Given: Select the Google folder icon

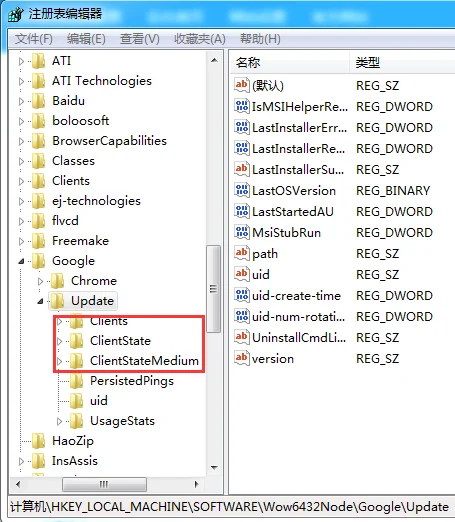Looking at the screenshot, I should tap(39, 261).
